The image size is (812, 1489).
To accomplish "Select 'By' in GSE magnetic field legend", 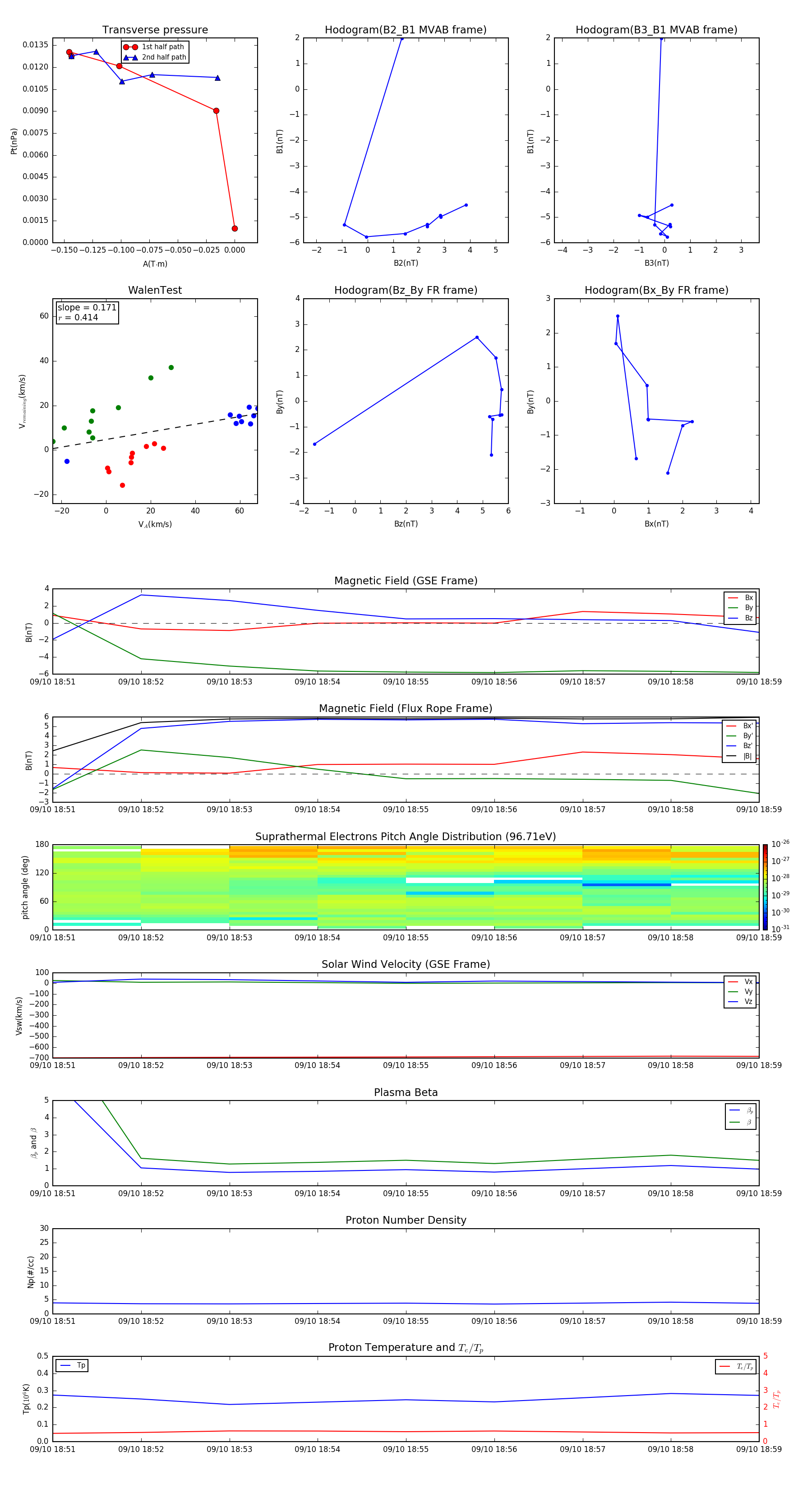I will pos(740,607).
